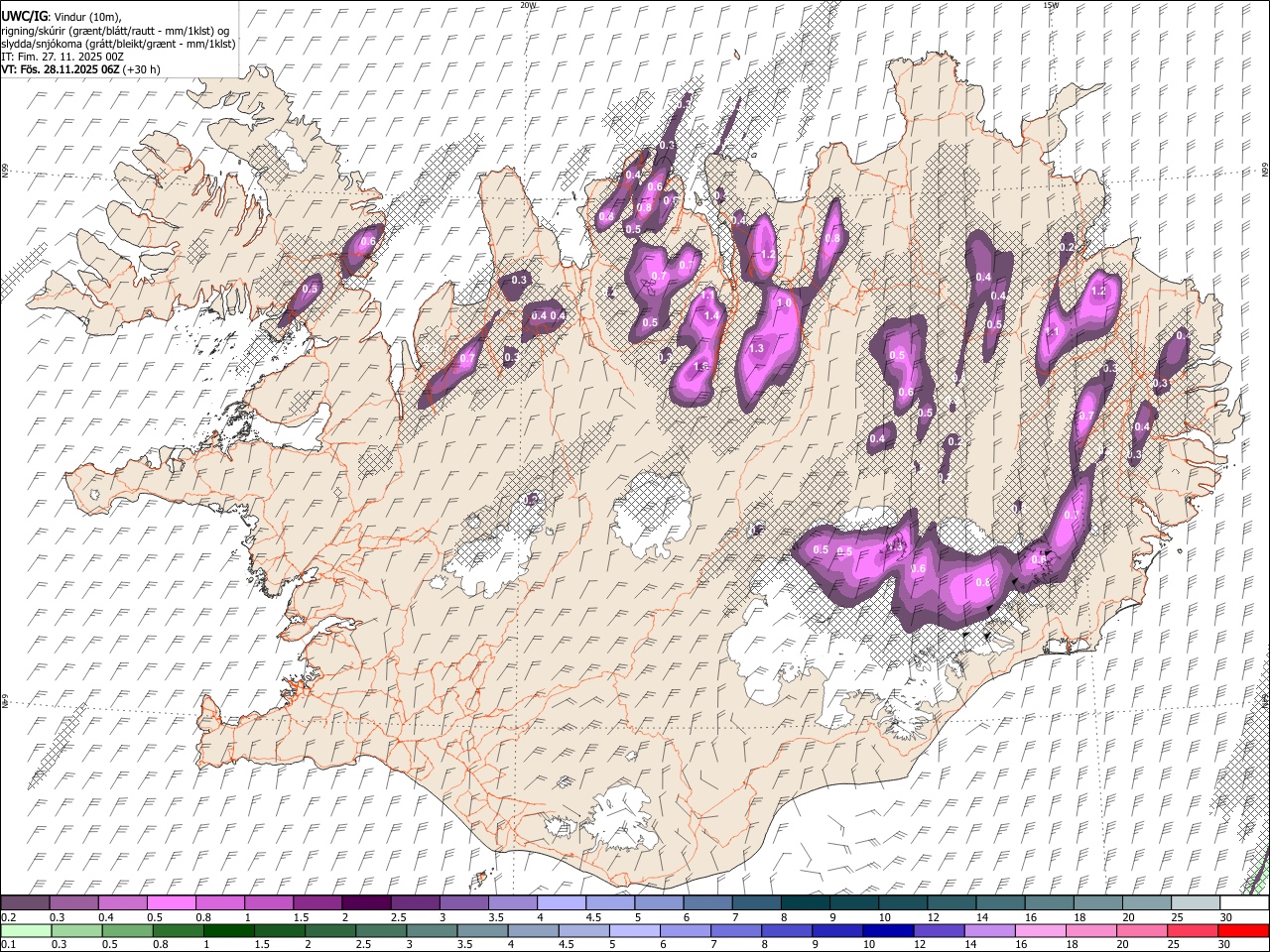Pick the violet 3 snow legend swatch

pyautogui.click(x=463, y=902)
